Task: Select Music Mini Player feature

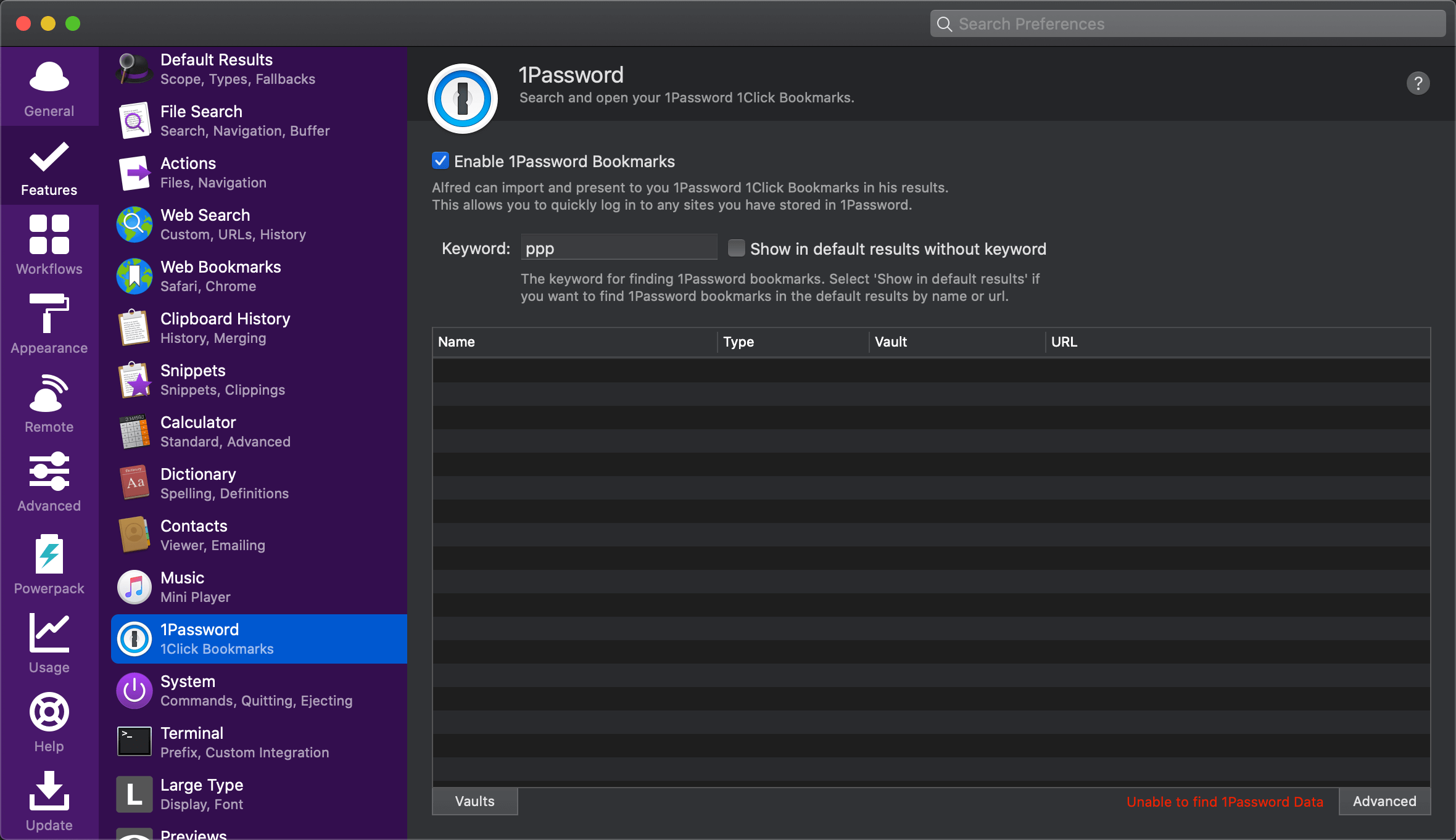Action: click(259, 587)
